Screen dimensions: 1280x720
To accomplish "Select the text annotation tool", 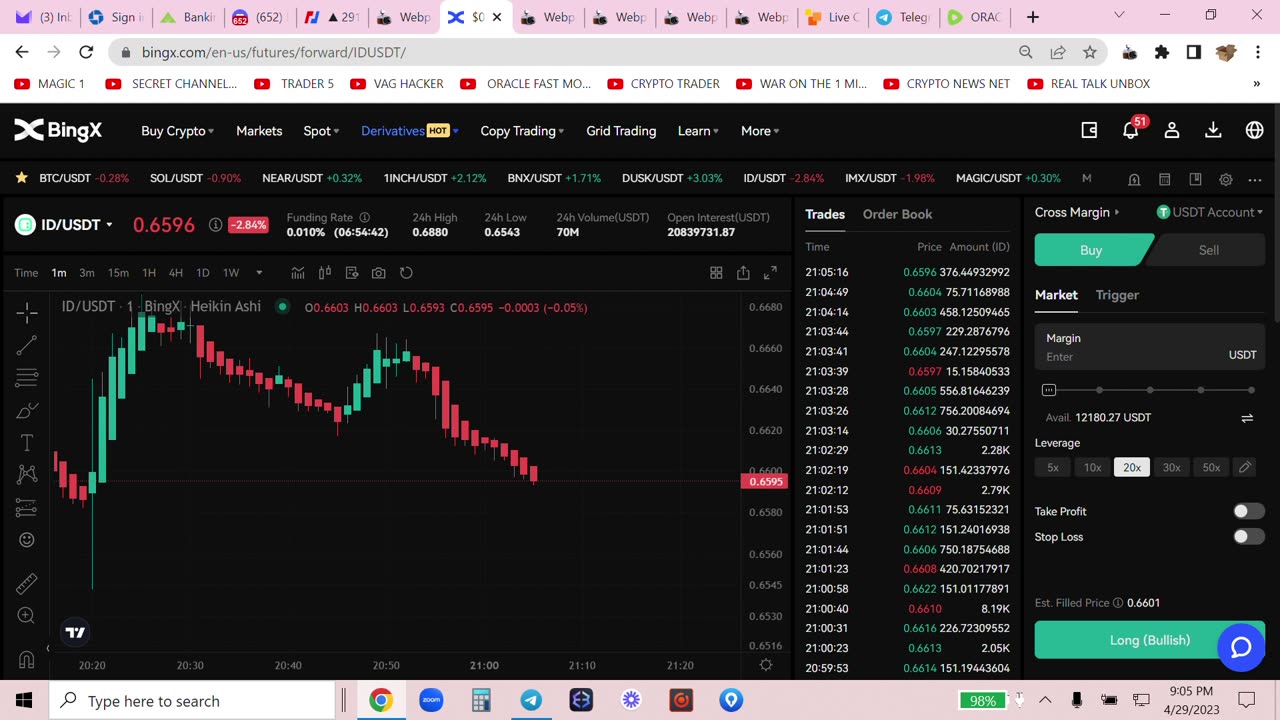I will coord(27,443).
